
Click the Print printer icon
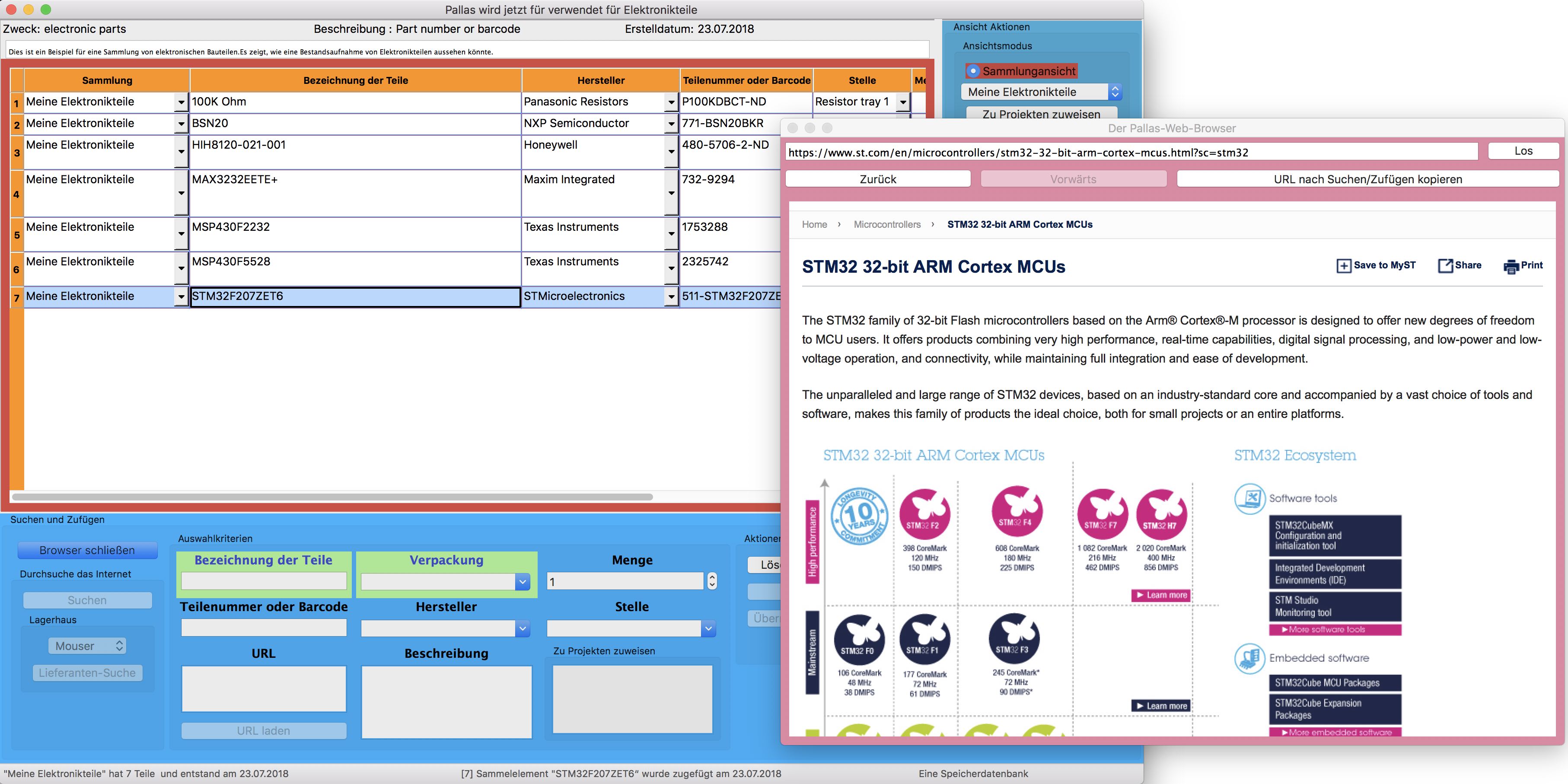(1511, 267)
